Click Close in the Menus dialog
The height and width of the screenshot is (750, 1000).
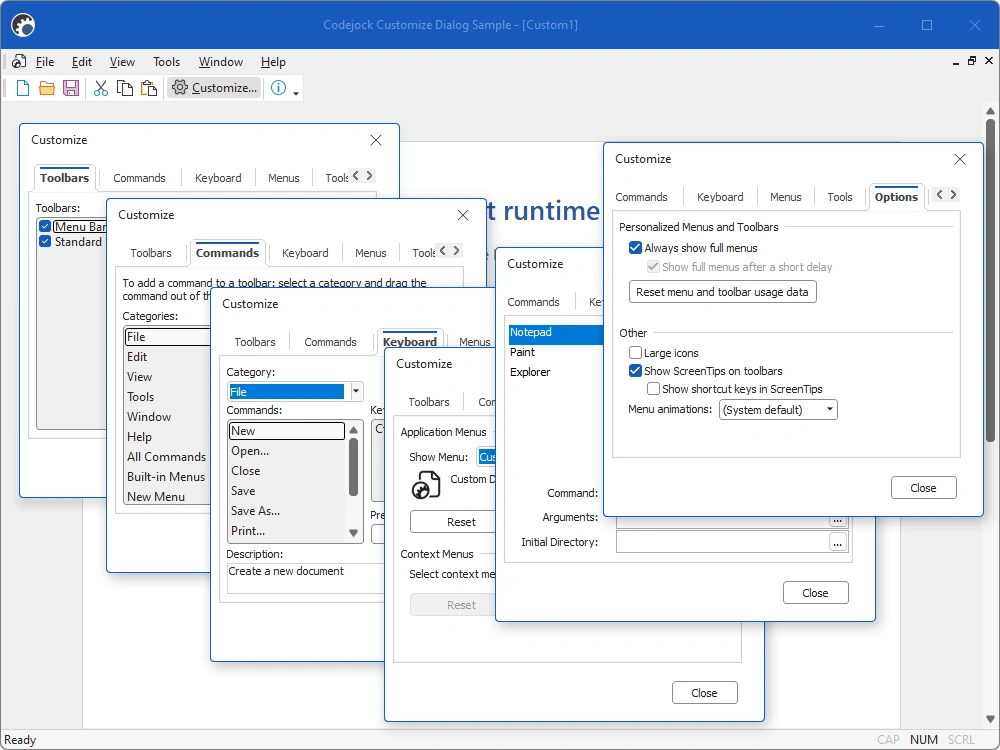pos(704,693)
